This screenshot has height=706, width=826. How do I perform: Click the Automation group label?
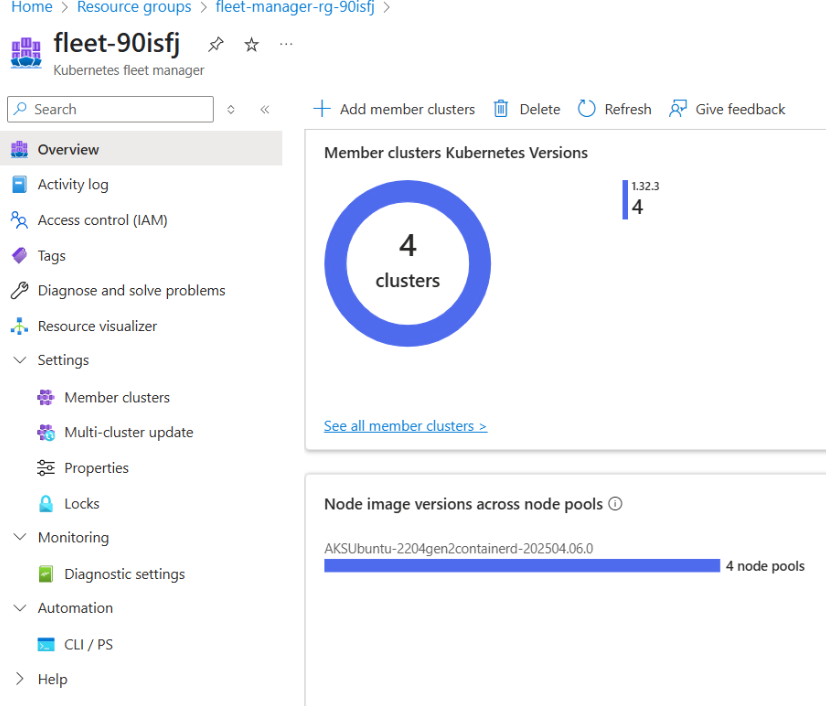pos(75,608)
